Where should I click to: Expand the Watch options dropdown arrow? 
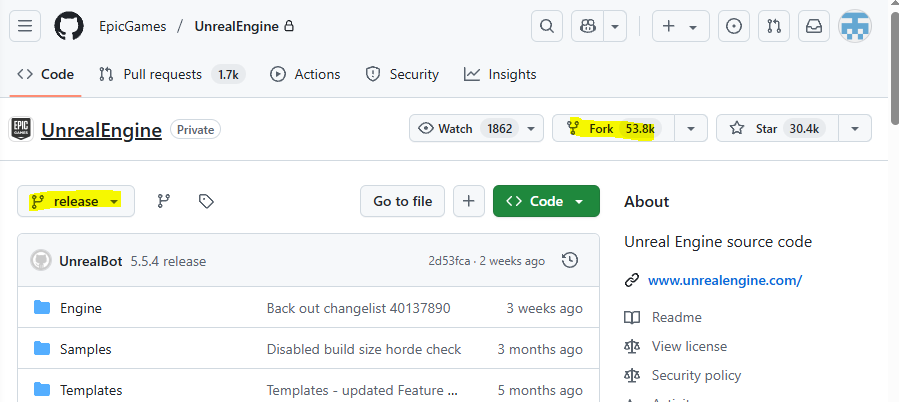click(531, 128)
